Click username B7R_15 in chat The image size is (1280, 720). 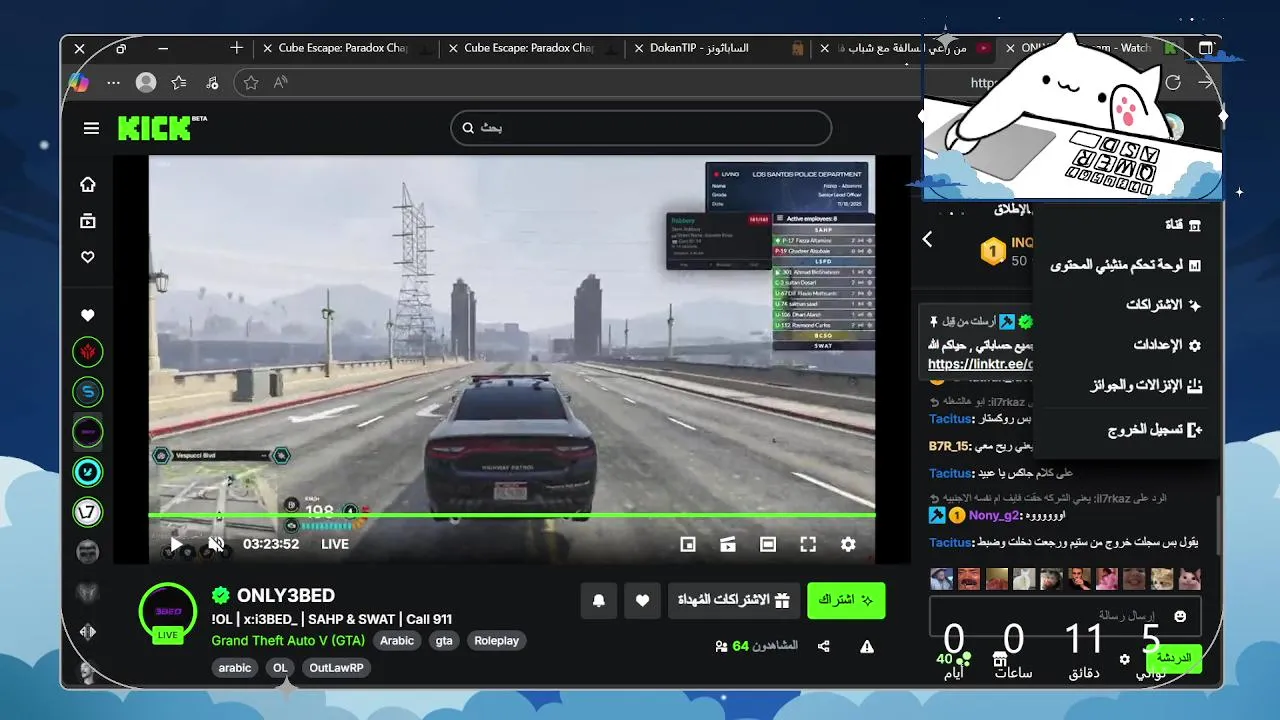tap(950, 446)
